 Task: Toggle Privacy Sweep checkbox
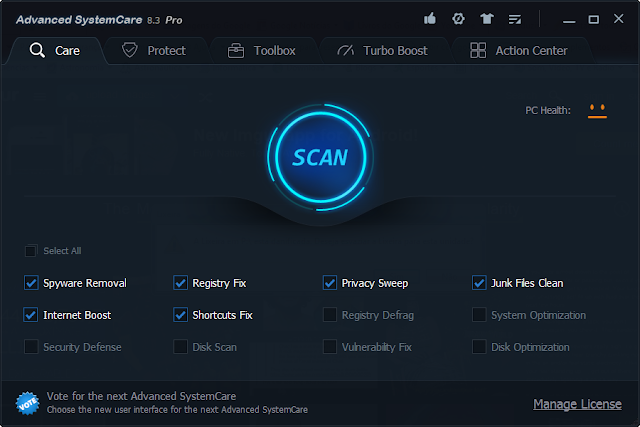pyautogui.click(x=330, y=282)
